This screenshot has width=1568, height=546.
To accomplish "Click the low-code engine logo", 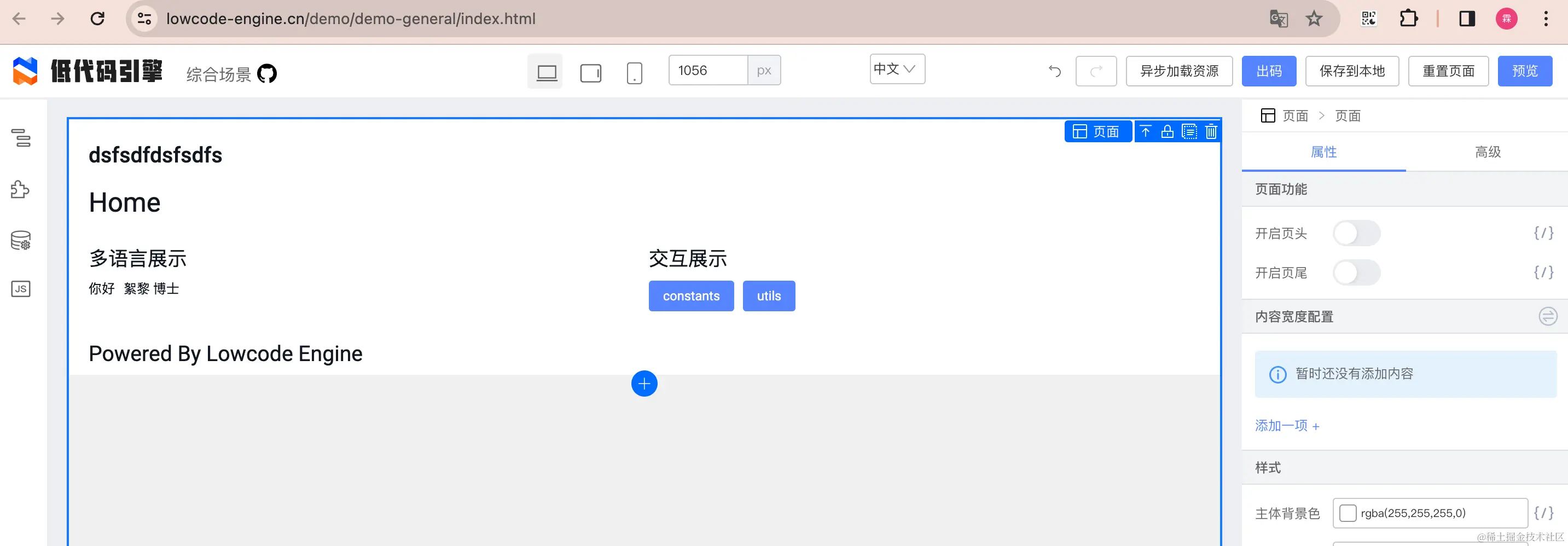I will pyautogui.click(x=87, y=71).
